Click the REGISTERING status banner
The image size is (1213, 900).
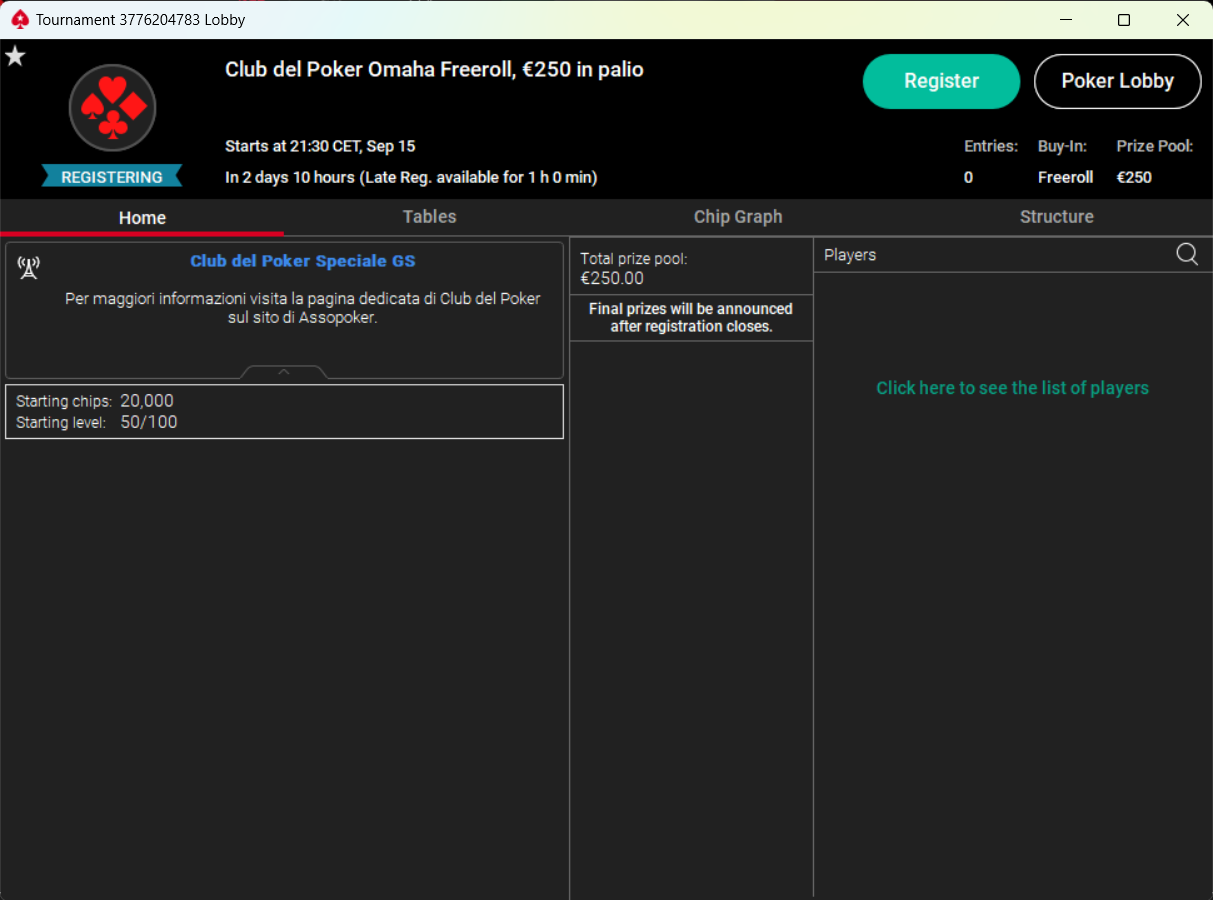coord(111,177)
